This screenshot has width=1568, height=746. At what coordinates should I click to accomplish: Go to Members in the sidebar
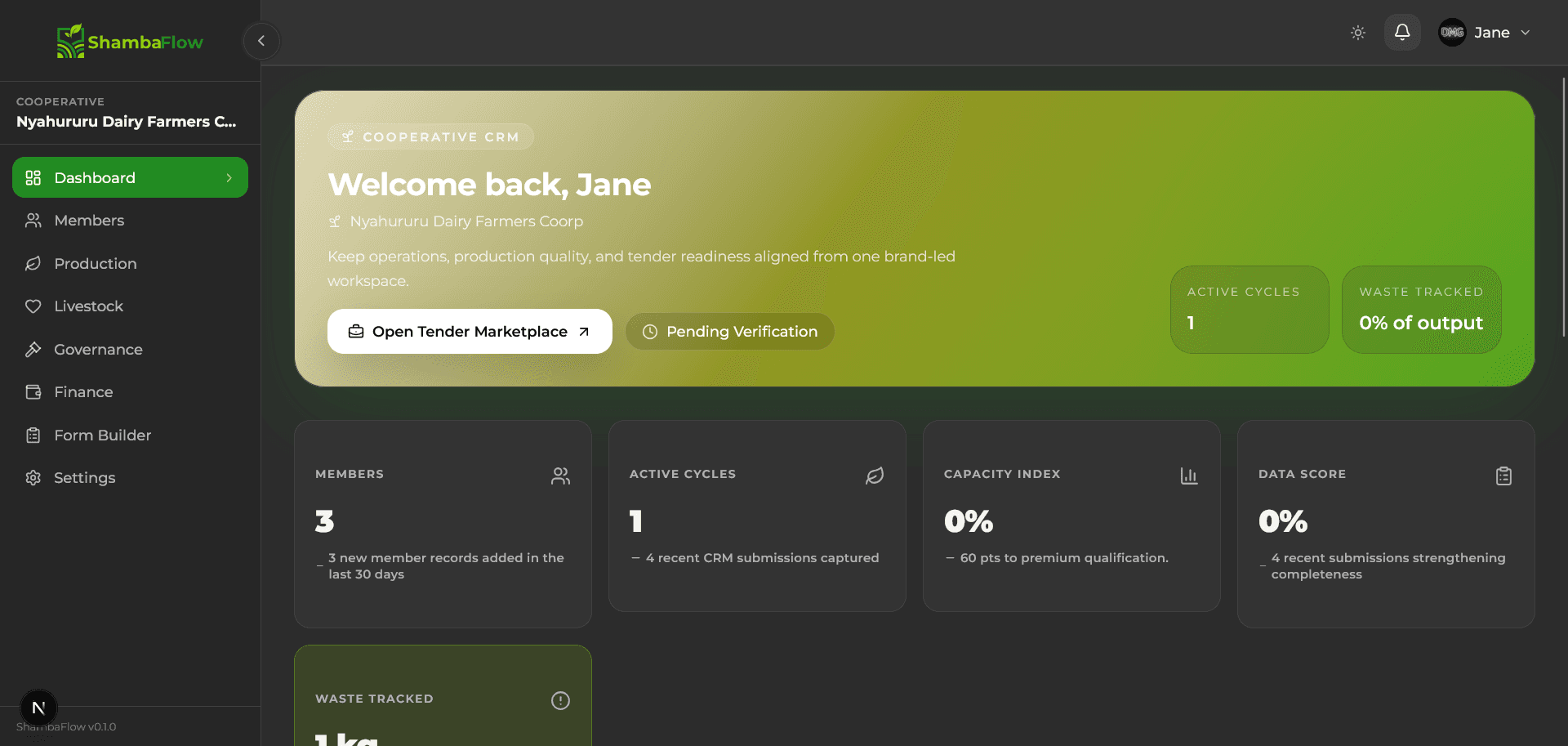pyautogui.click(x=130, y=221)
